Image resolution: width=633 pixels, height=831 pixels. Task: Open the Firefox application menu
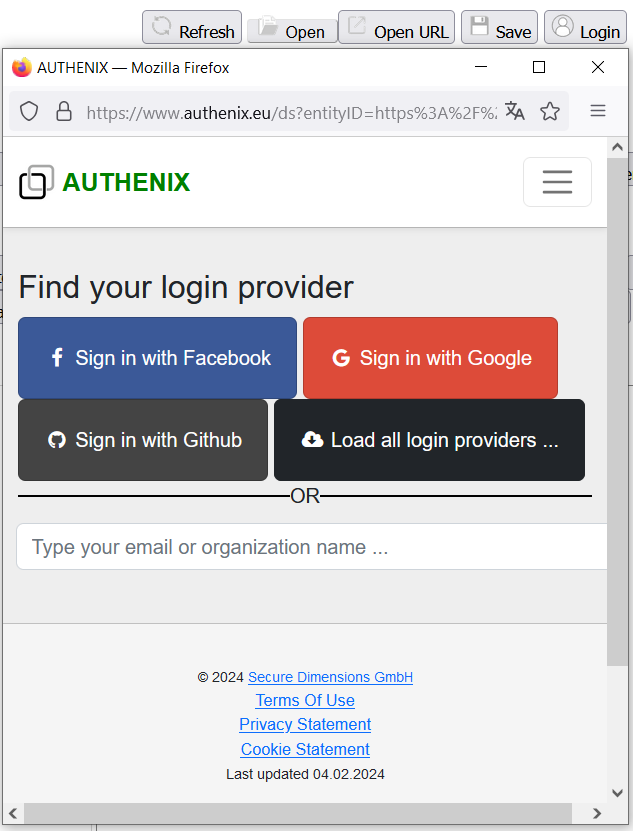point(598,111)
